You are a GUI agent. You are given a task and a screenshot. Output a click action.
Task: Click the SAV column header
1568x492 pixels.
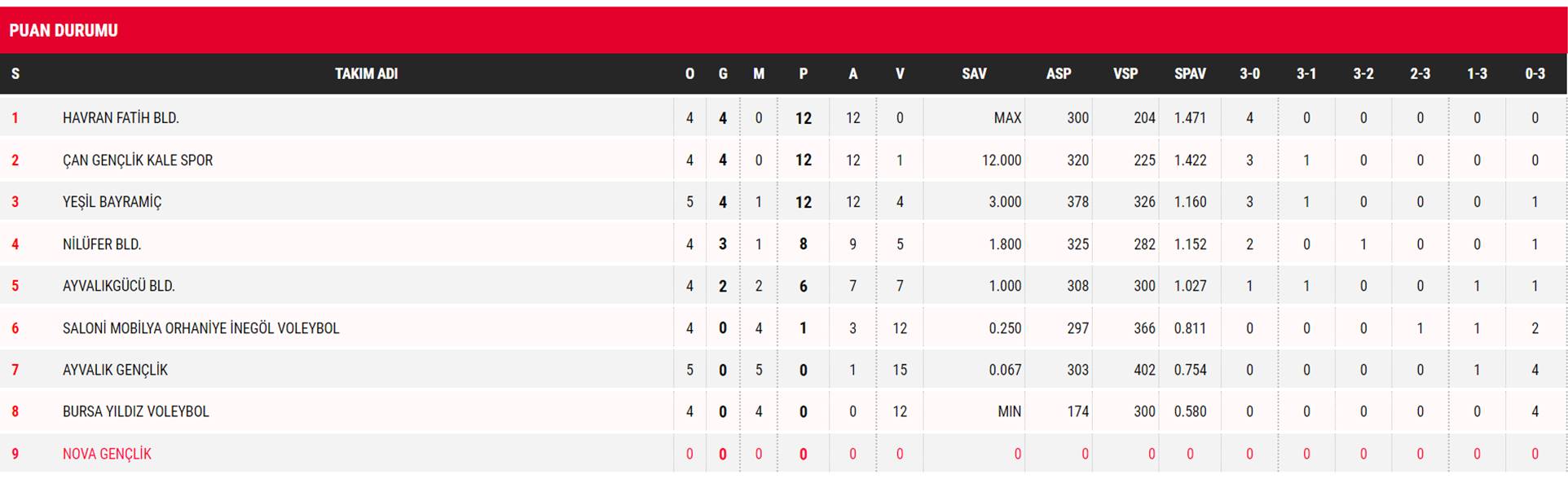point(974,74)
